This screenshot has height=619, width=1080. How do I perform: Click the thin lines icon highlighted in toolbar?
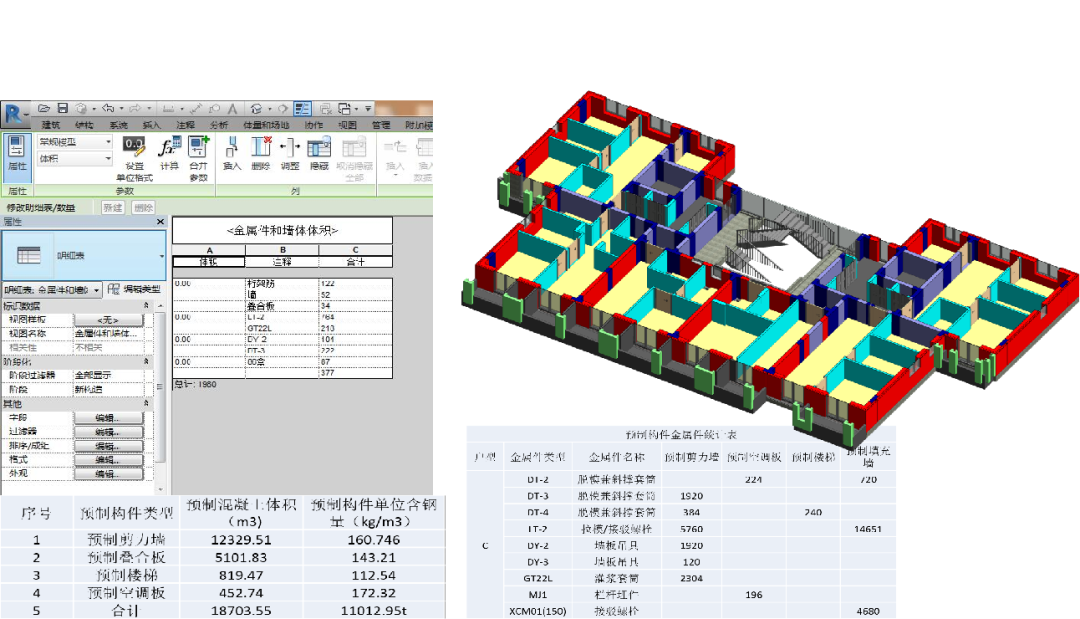302,109
